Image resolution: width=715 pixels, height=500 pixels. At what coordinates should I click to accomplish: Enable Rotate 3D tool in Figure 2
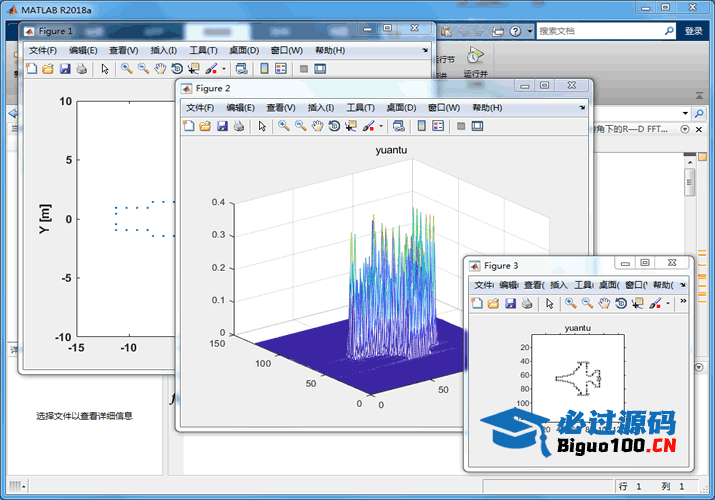point(334,126)
